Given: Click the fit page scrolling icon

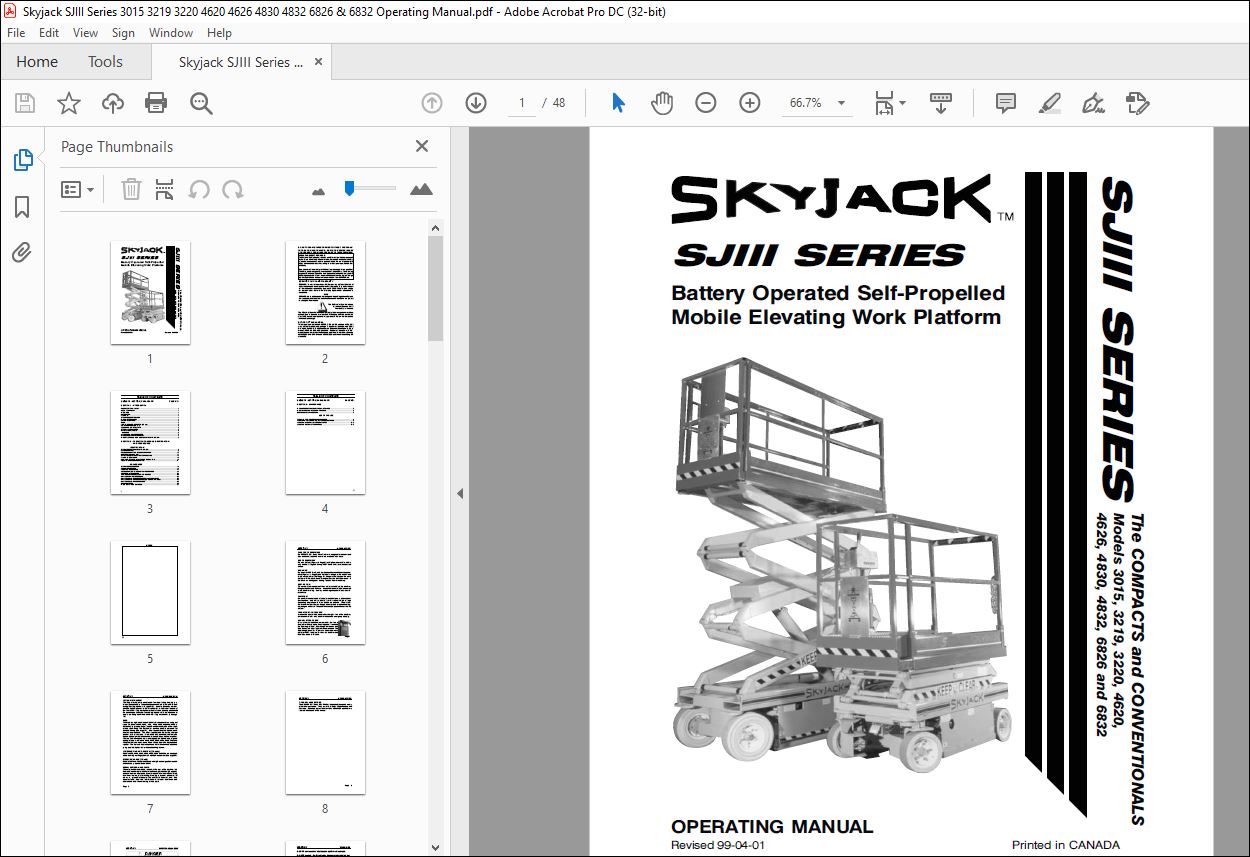Looking at the screenshot, I should point(884,102).
